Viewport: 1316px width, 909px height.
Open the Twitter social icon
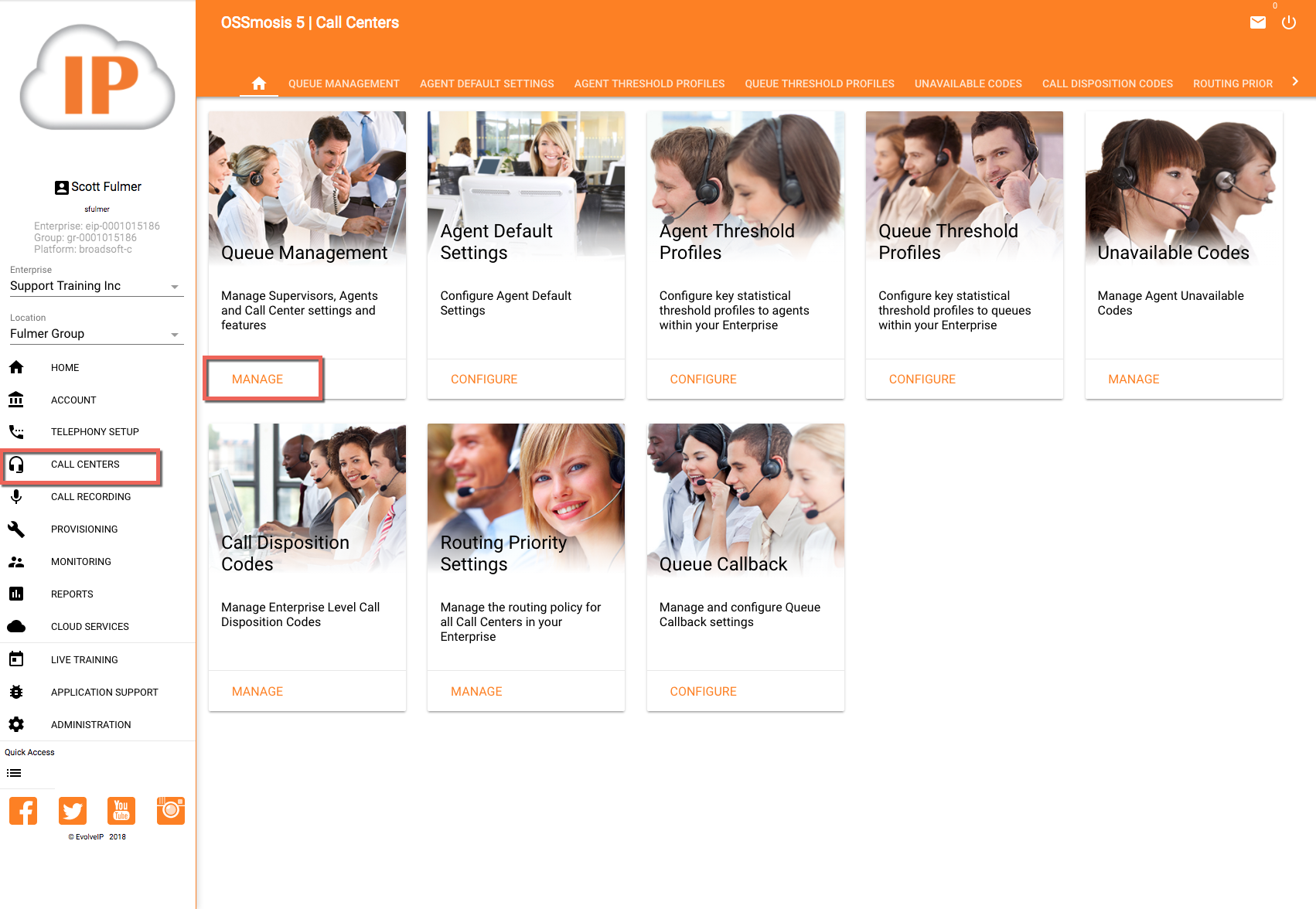(73, 811)
